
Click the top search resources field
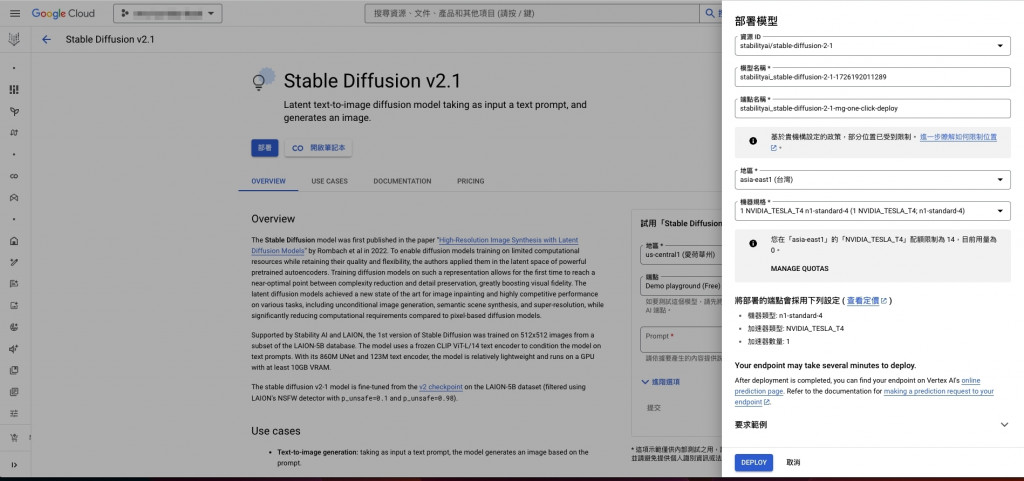pos(532,13)
